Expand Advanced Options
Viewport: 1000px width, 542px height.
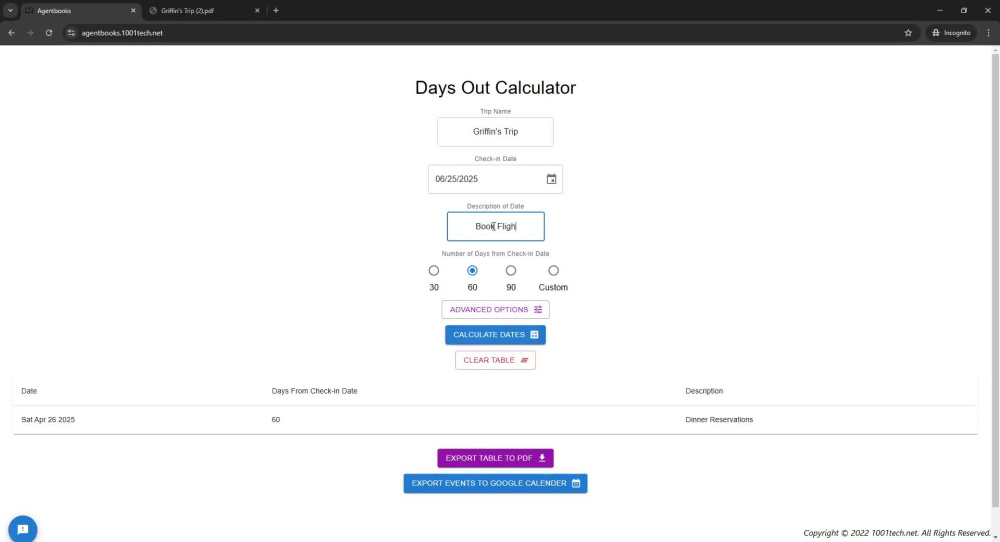pyautogui.click(x=495, y=310)
